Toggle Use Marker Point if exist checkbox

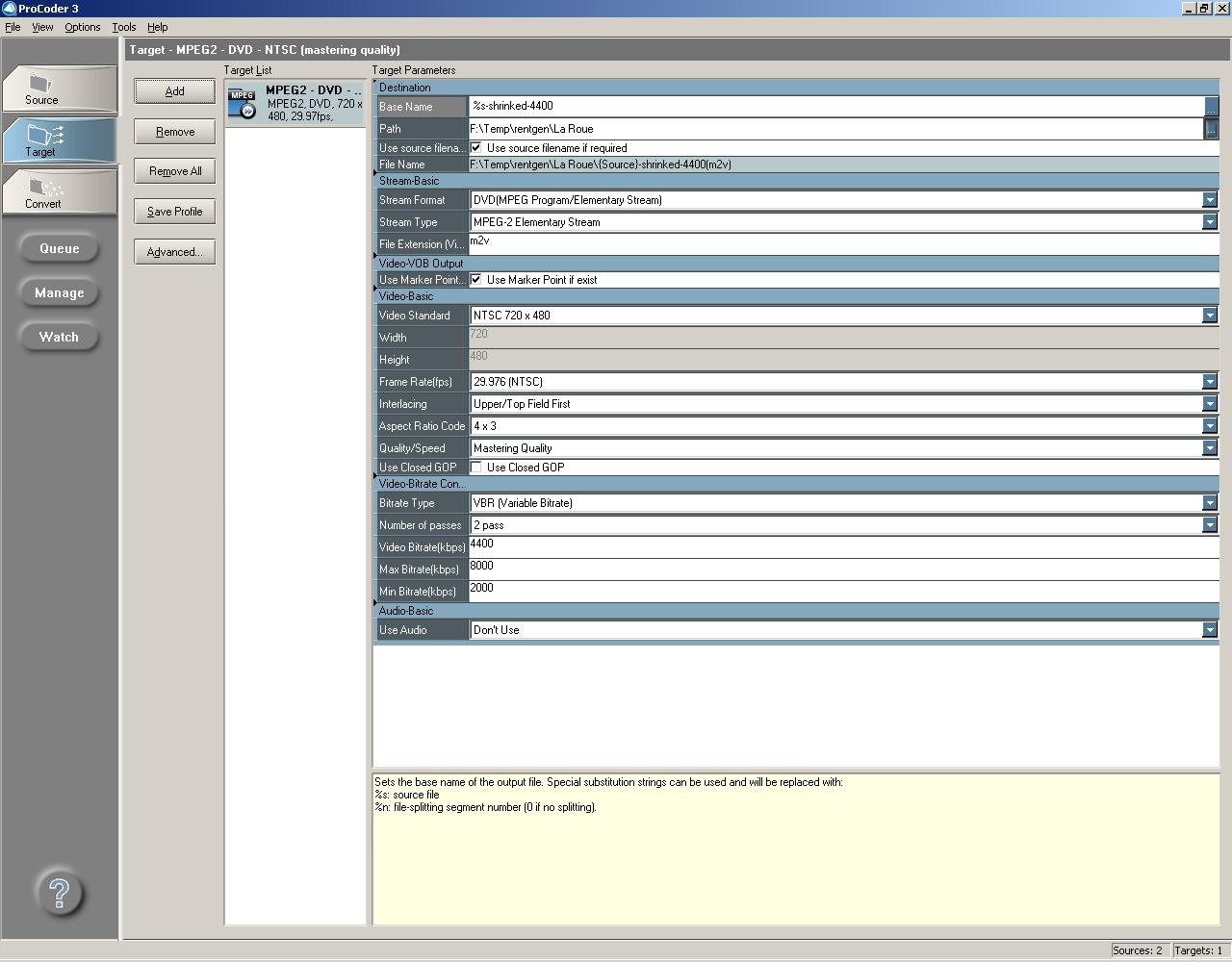click(475, 279)
